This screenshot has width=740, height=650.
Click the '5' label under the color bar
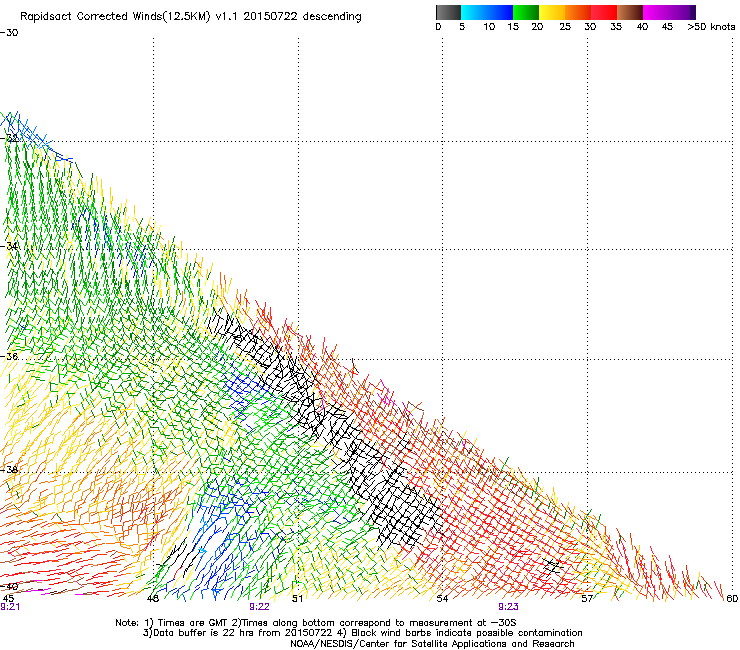tap(462, 27)
